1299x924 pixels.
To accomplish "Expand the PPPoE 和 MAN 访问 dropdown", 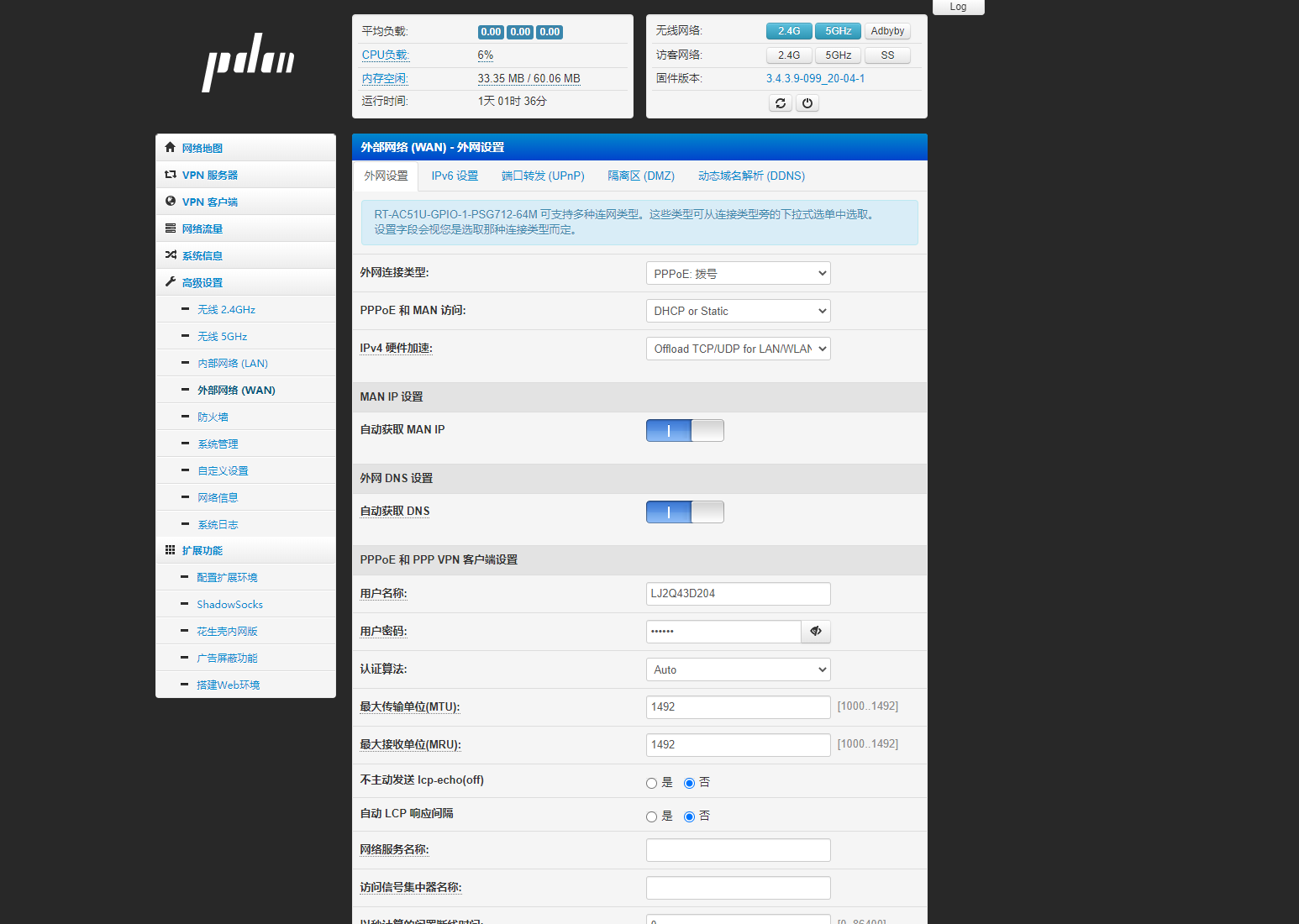I will [x=738, y=311].
